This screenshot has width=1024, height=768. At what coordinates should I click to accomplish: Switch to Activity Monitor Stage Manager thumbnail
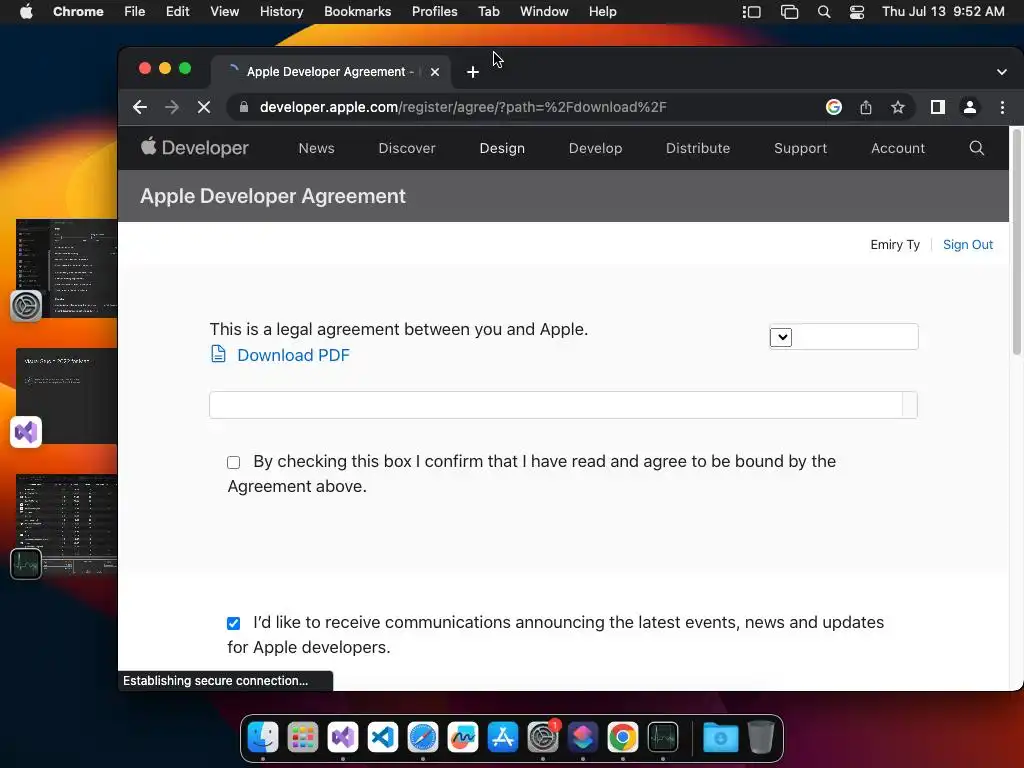pyautogui.click(x=67, y=525)
